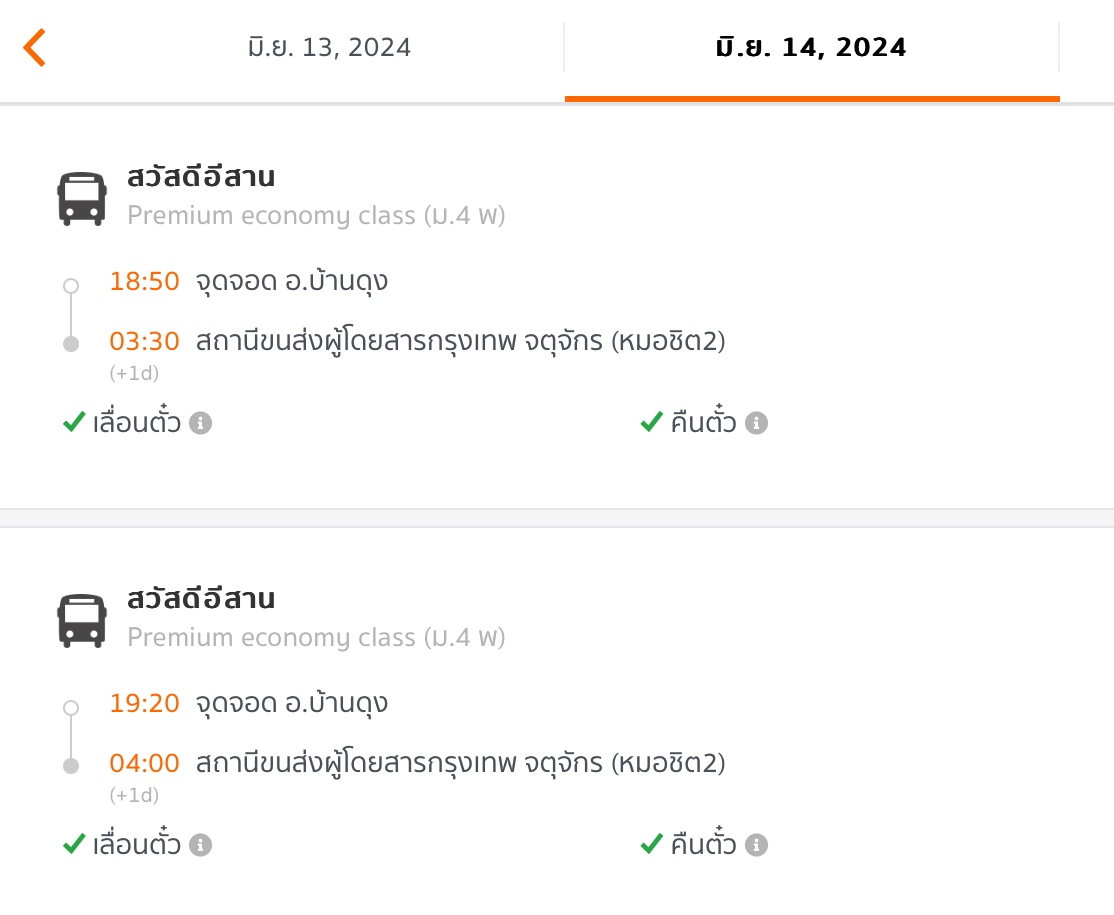Click the bus icon of the 19:20 trip

tap(82, 620)
